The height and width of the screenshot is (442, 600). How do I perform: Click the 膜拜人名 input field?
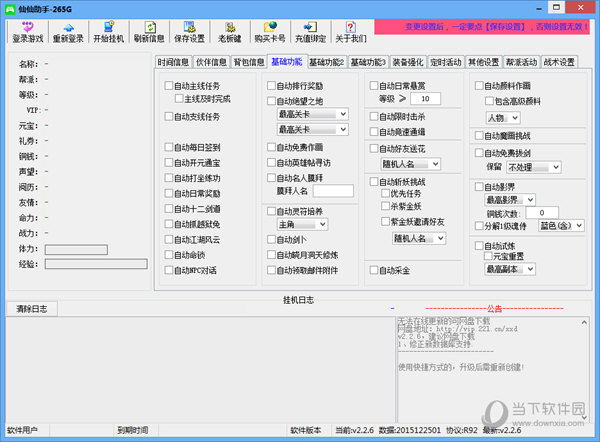[333, 191]
